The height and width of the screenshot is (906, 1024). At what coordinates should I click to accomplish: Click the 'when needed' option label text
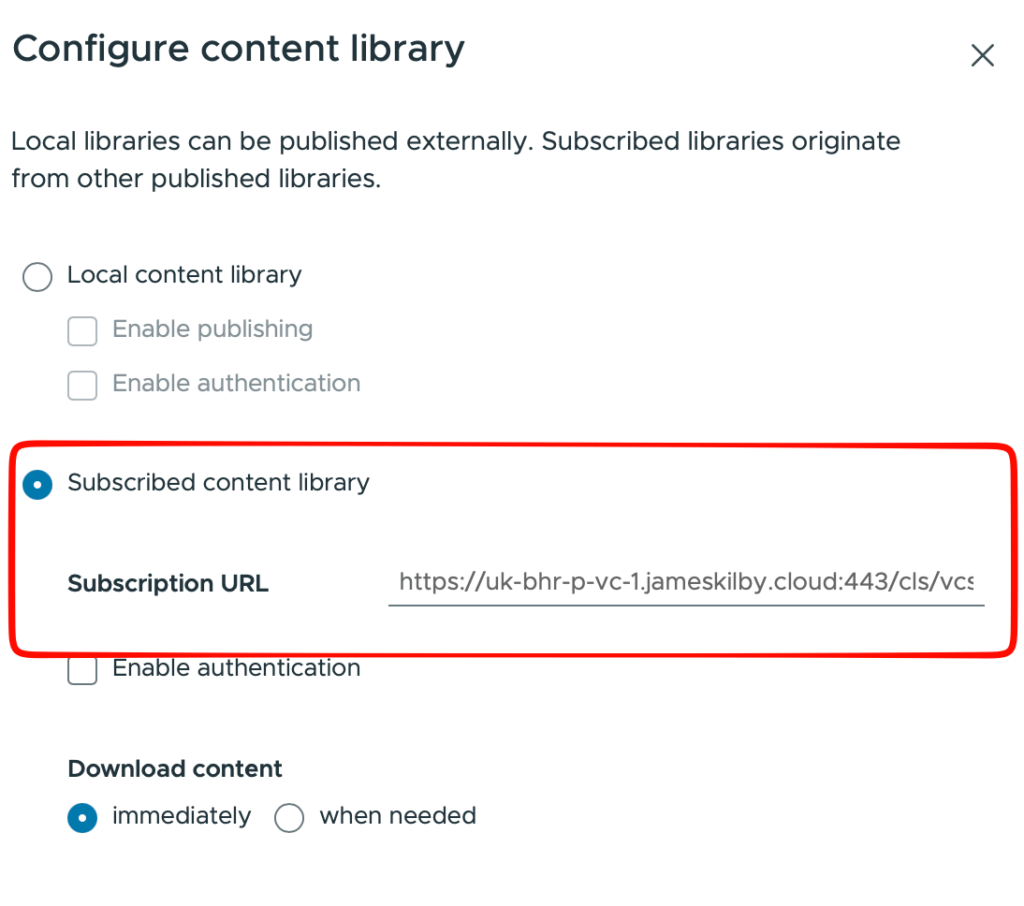pyautogui.click(x=397, y=816)
